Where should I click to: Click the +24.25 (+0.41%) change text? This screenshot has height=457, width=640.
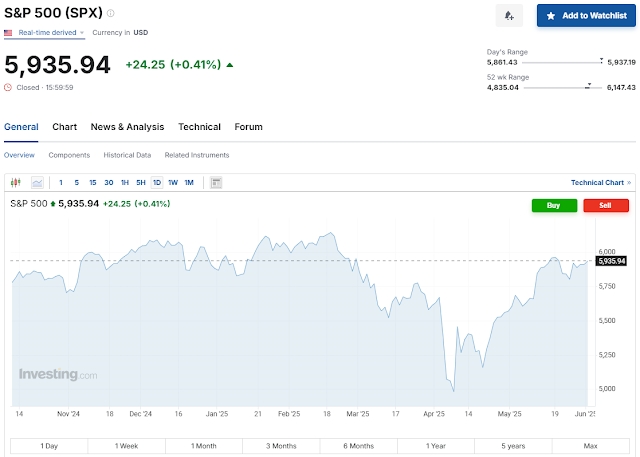tap(173, 64)
